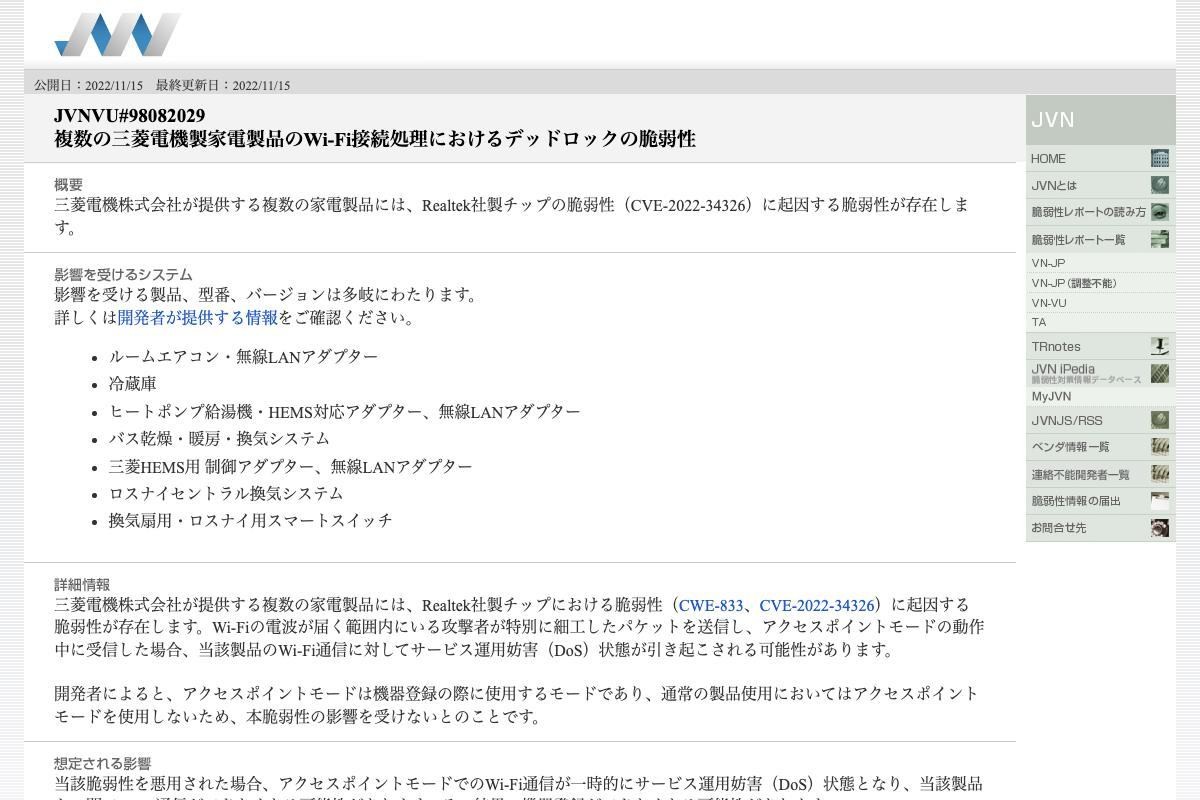Follow the 開発者が提供する情報 link
Viewport: 1200px width, 800px height.
click(198, 317)
